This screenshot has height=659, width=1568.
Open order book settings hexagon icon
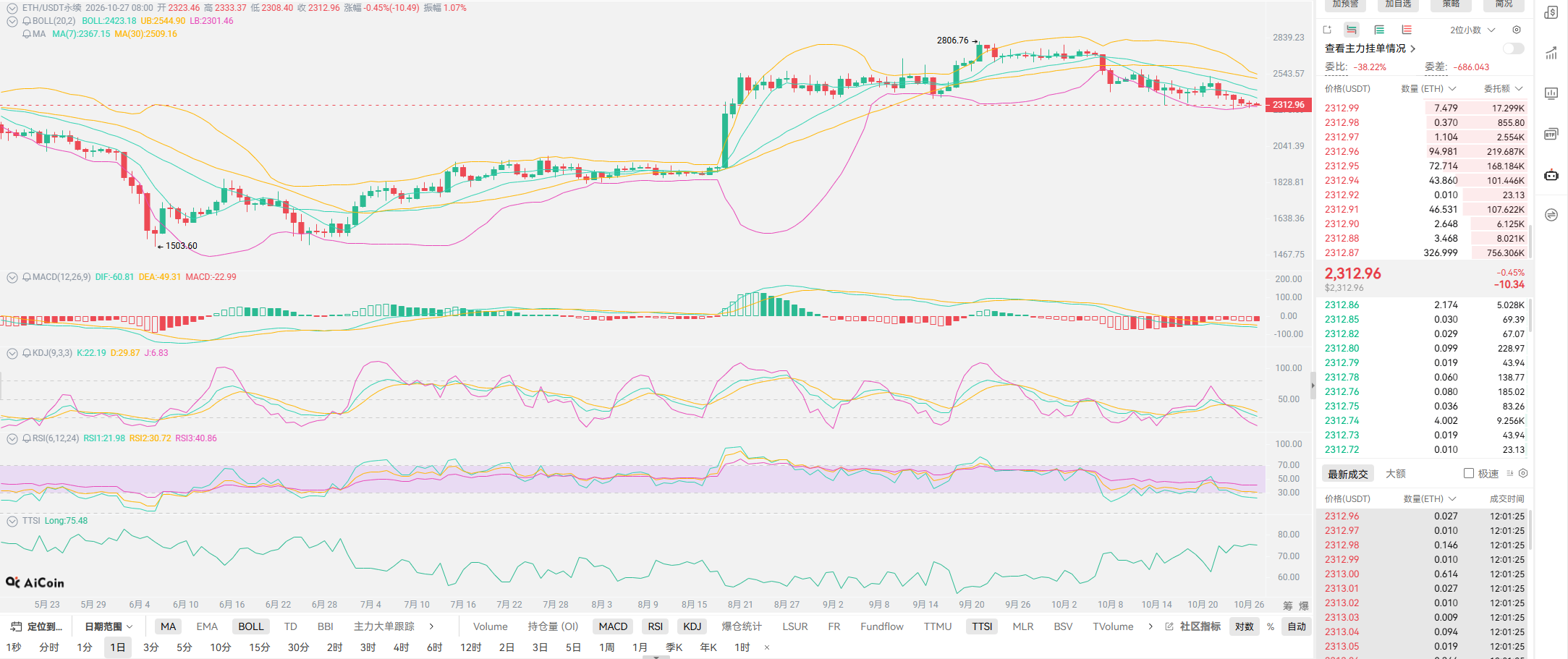click(x=1517, y=30)
